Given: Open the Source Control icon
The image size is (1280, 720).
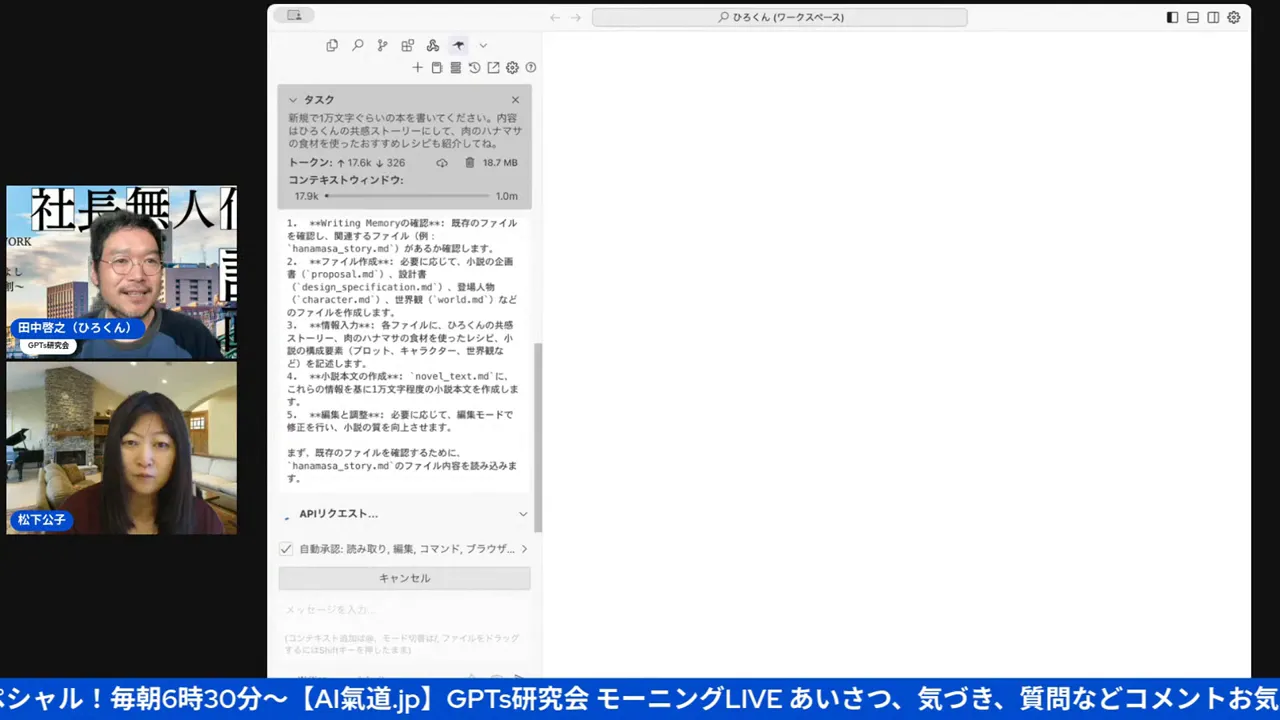Looking at the screenshot, I should [x=382, y=45].
